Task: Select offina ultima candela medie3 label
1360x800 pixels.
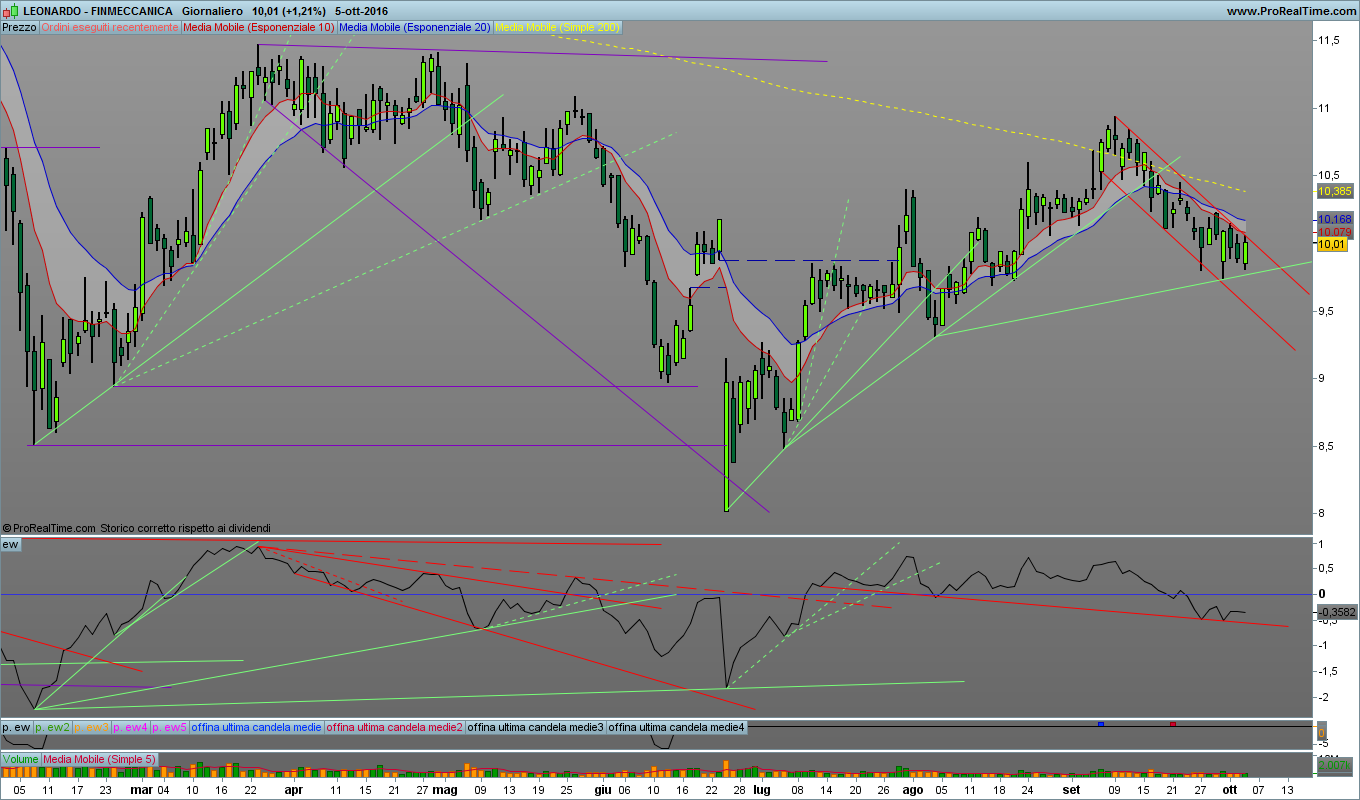Action: [535, 727]
